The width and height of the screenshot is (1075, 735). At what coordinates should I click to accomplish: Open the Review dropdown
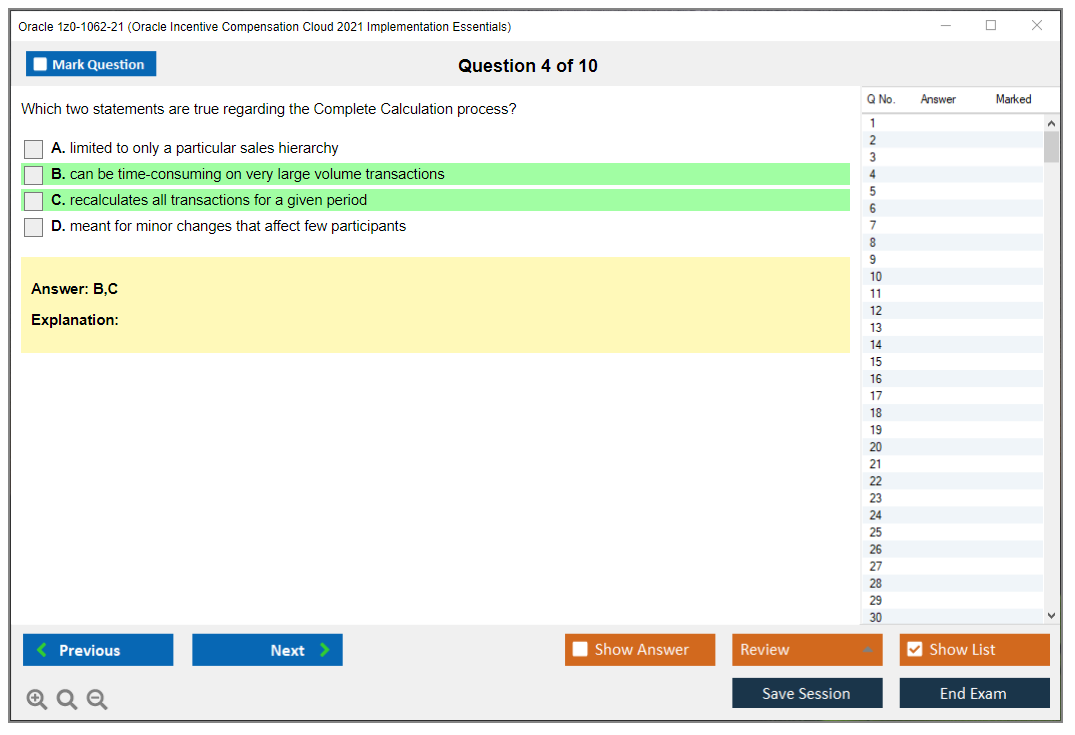[x=790, y=649]
